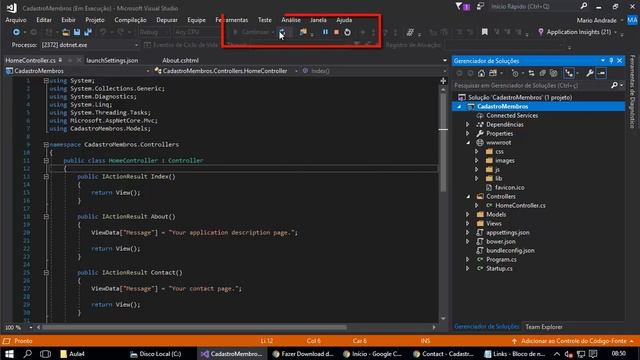
Task: Click the Save All toolbar icon
Action: pos(88,32)
